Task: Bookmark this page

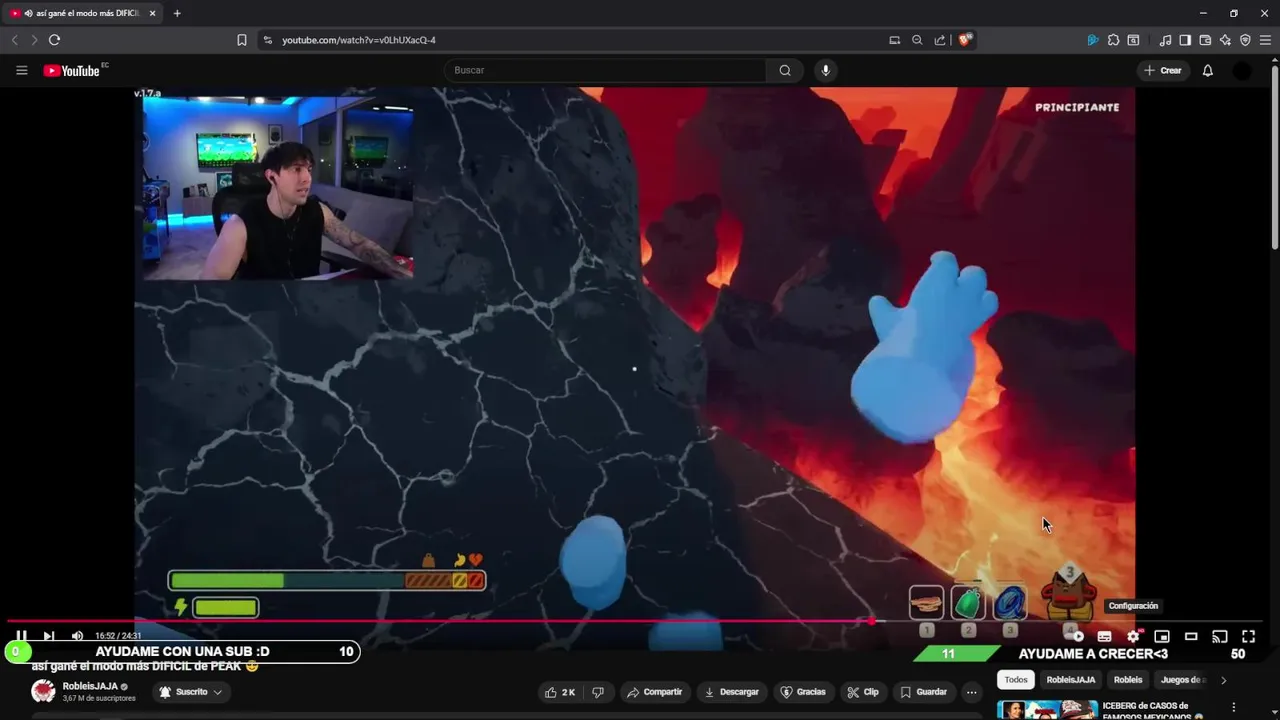Action: (242, 40)
